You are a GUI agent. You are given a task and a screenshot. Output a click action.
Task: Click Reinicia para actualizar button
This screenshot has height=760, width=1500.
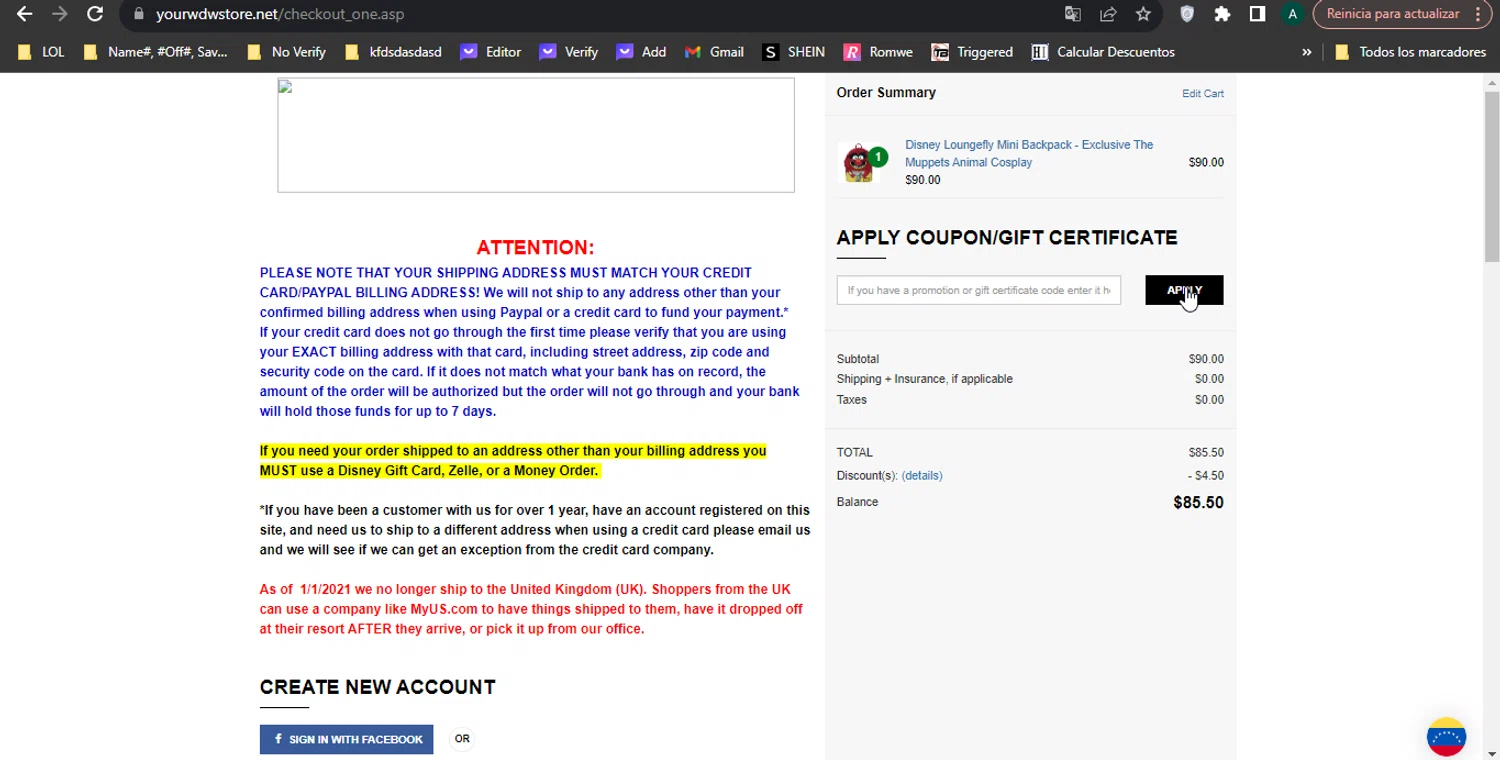pos(1392,14)
